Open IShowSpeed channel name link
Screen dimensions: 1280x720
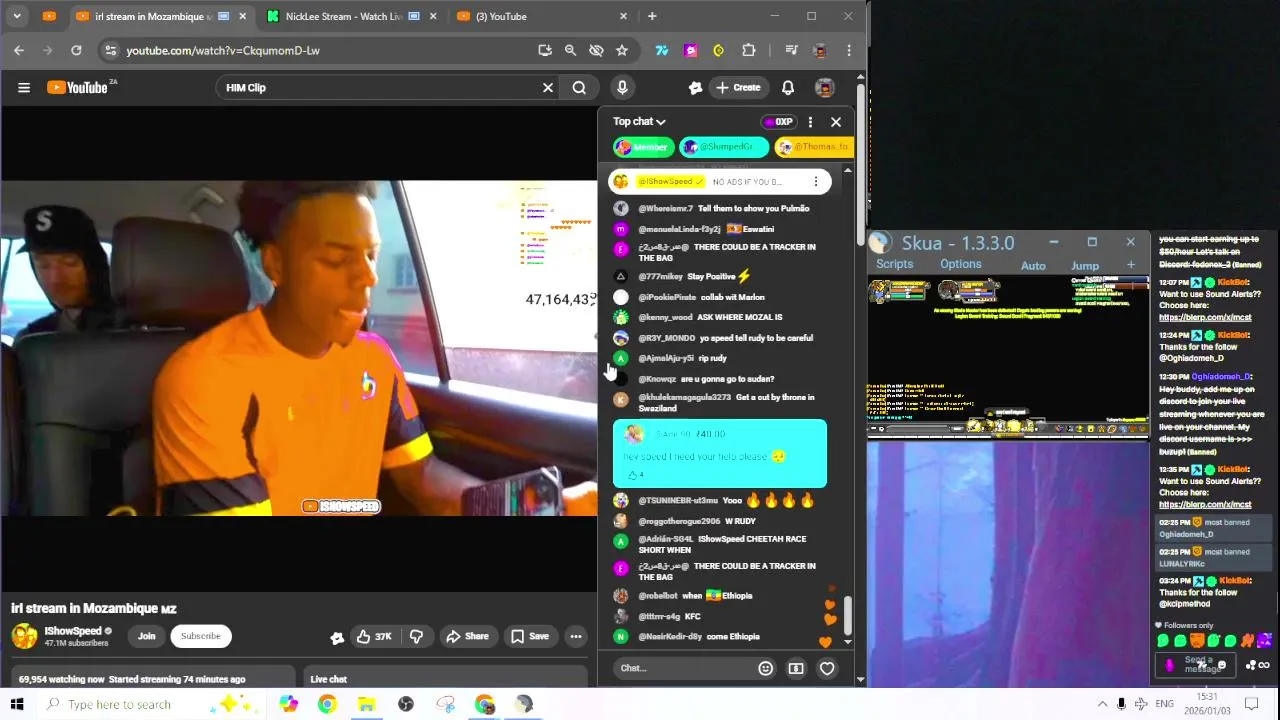73,631
